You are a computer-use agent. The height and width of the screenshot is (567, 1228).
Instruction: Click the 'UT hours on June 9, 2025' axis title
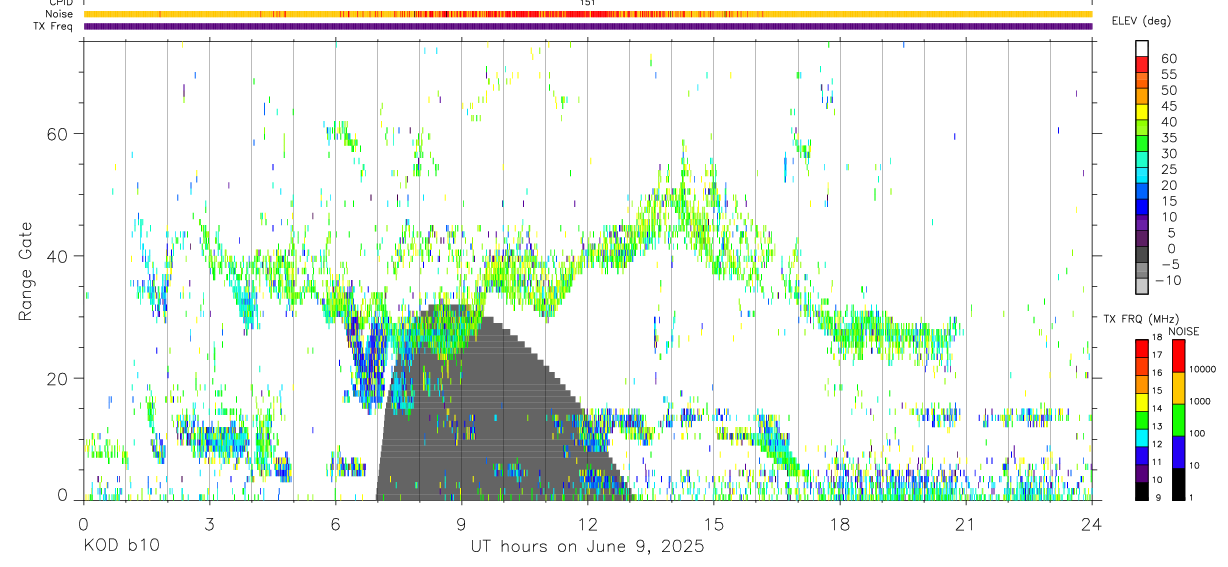588,547
